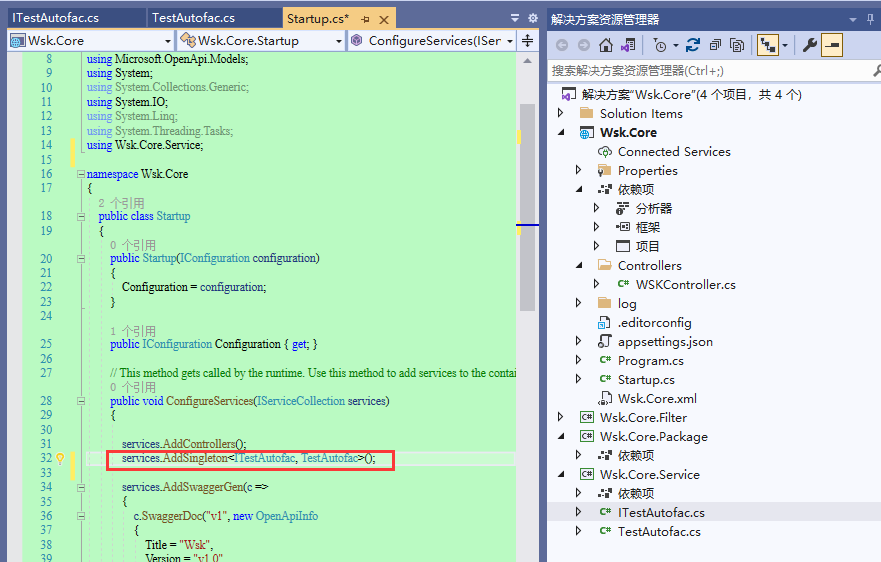This screenshot has height=562, width=881.
Task: Click '1 个引用' CodeLens above Configuration property
Action: point(133,331)
